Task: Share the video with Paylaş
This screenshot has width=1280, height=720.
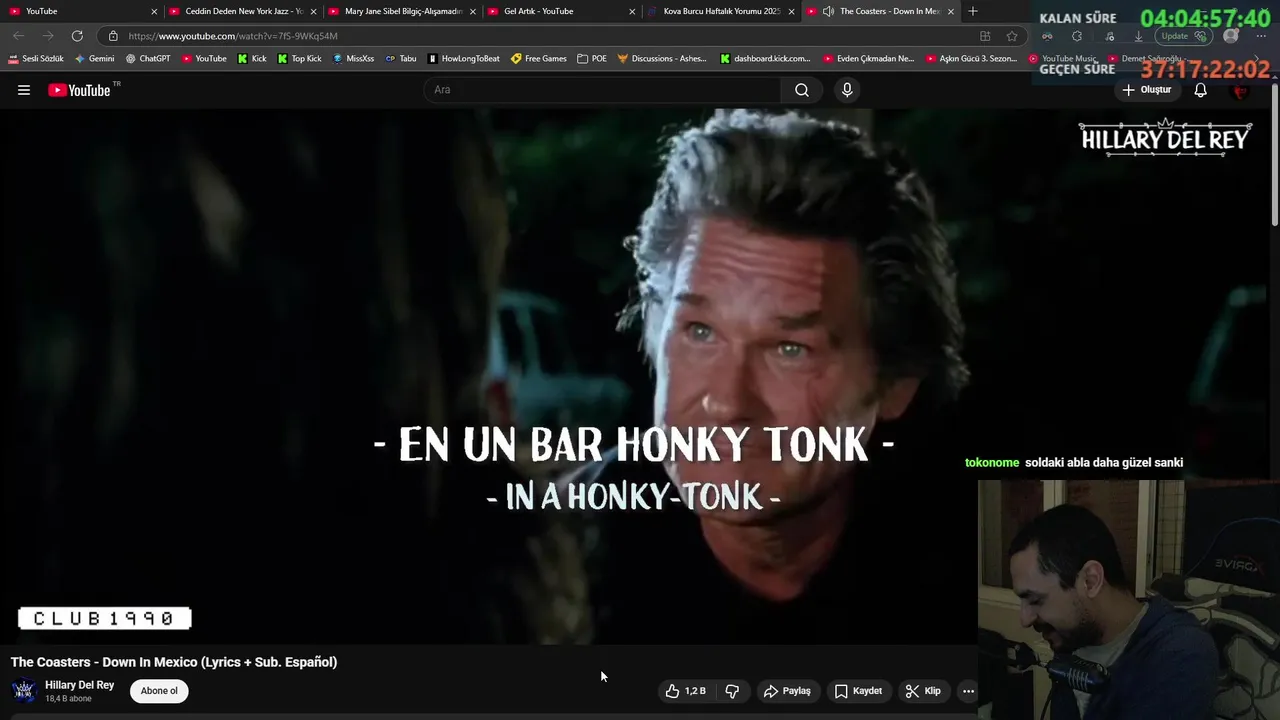Action: (788, 691)
